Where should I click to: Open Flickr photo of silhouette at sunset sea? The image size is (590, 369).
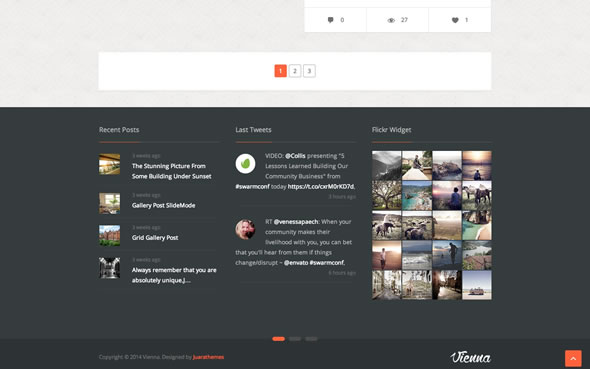(477, 165)
